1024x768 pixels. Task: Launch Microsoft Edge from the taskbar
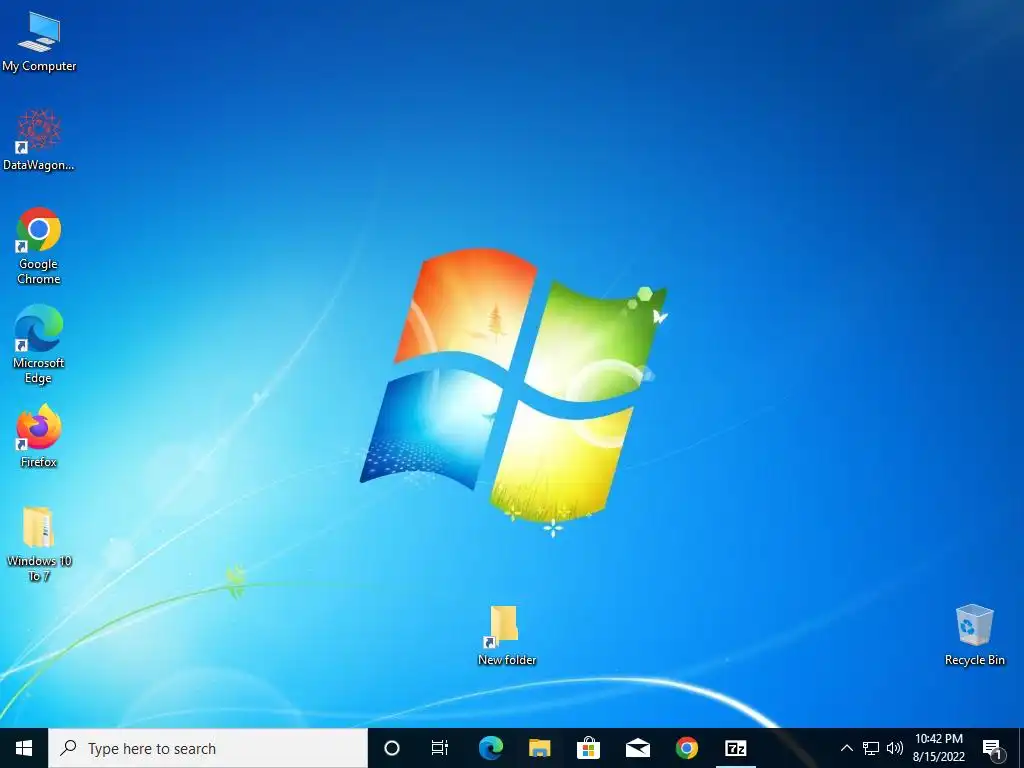tap(490, 748)
